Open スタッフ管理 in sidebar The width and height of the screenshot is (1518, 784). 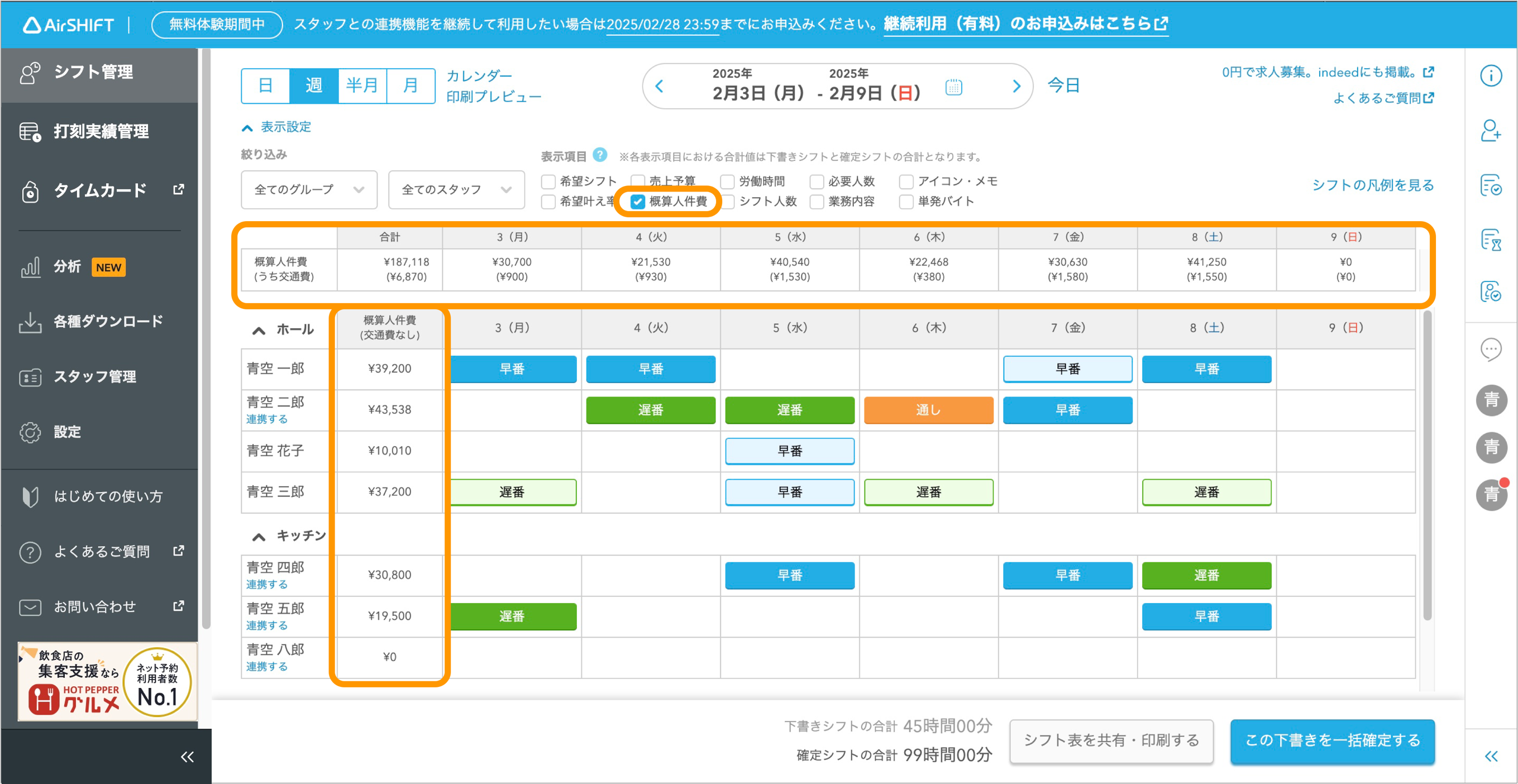pyautogui.click(x=99, y=377)
